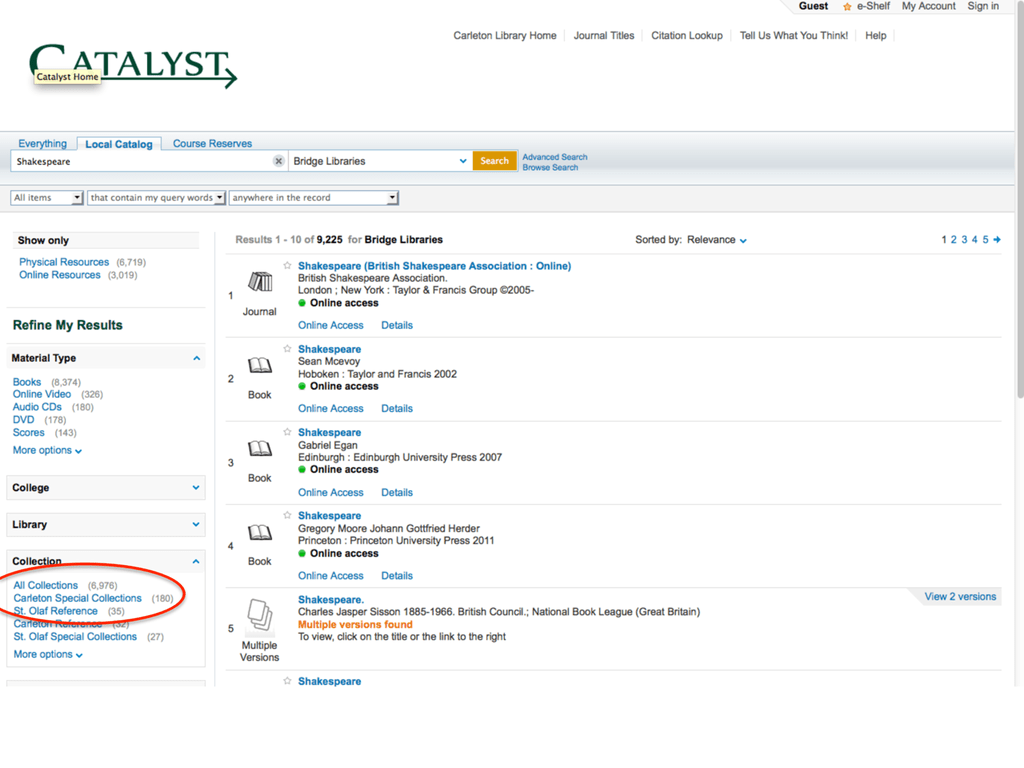Open Details for Gabriel Egan book
Screen dimensions: 1024x768
coord(397,492)
